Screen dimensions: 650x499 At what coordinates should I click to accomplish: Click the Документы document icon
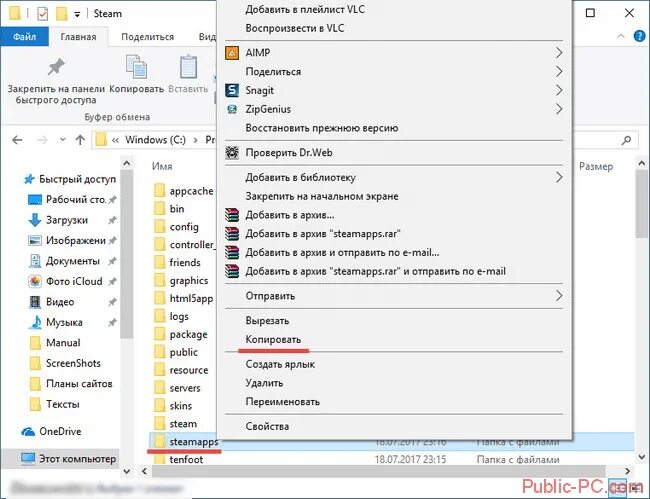pos(35,261)
